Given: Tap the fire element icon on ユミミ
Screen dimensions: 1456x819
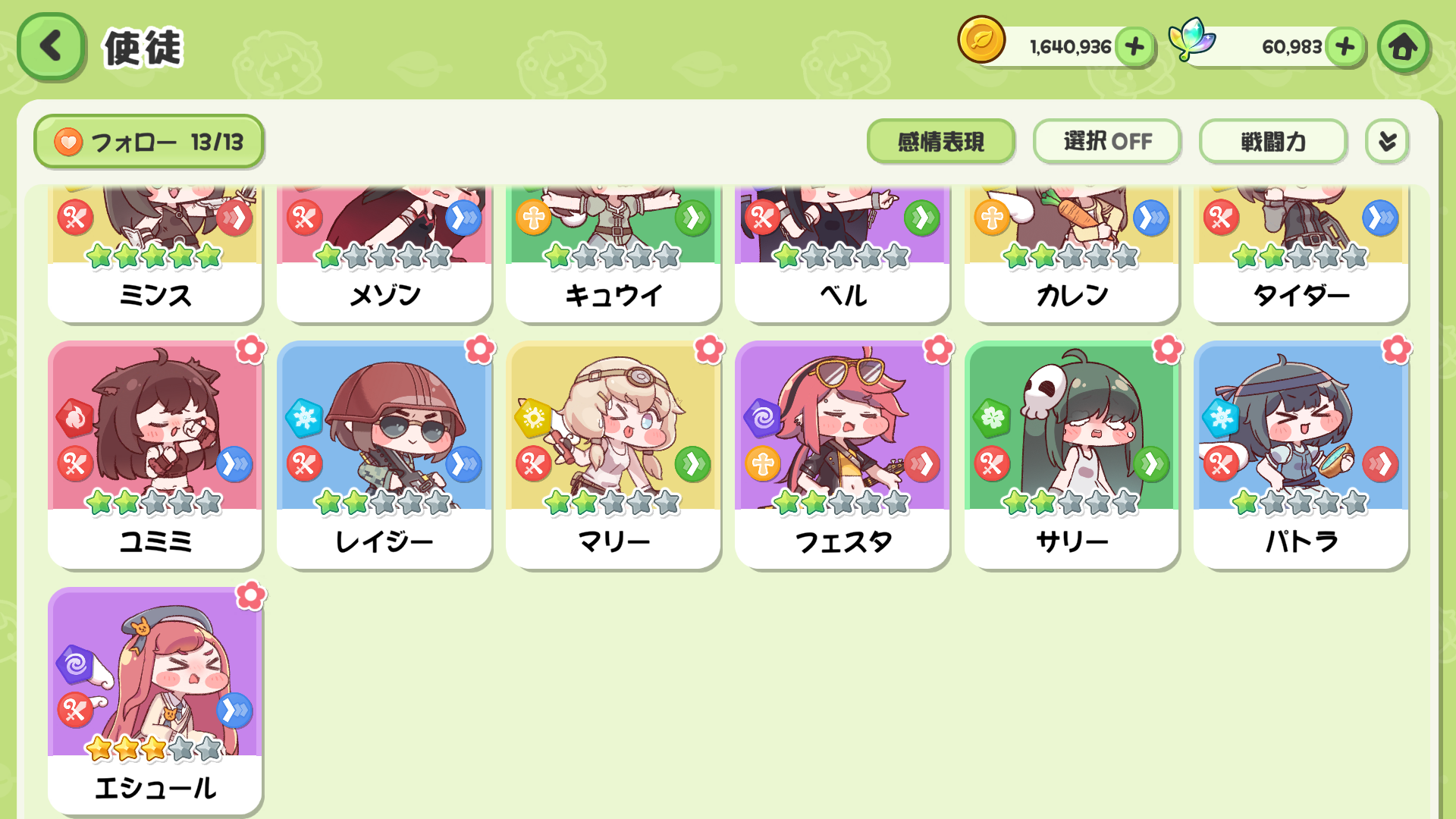Looking at the screenshot, I should pos(75,418).
